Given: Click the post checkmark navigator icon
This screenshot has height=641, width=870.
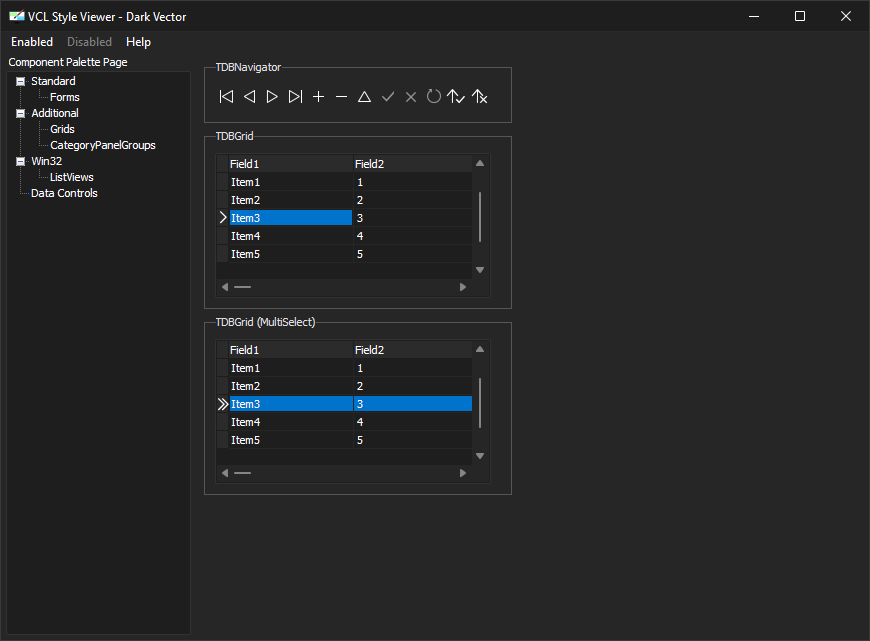Looking at the screenshot, I should click(x=388, y=97).
